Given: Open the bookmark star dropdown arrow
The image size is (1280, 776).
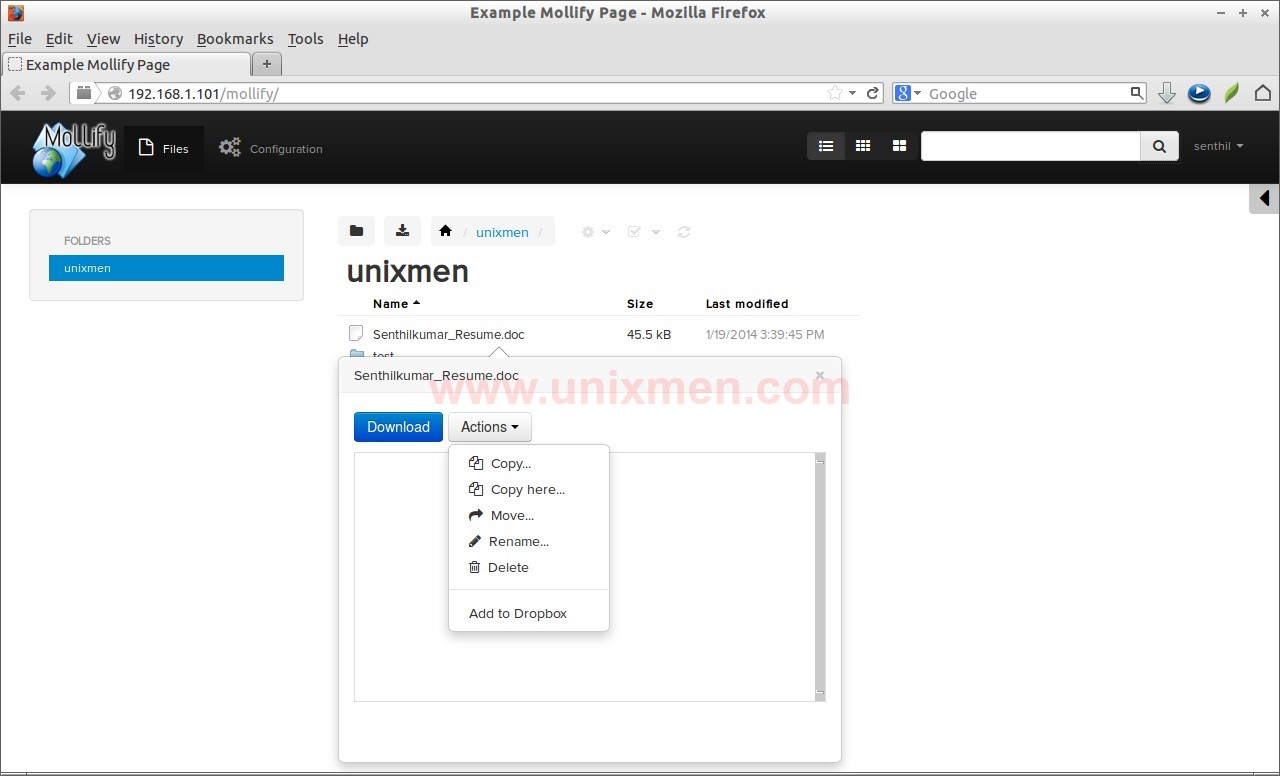Looking at the screenshot, I should [852, 93].
